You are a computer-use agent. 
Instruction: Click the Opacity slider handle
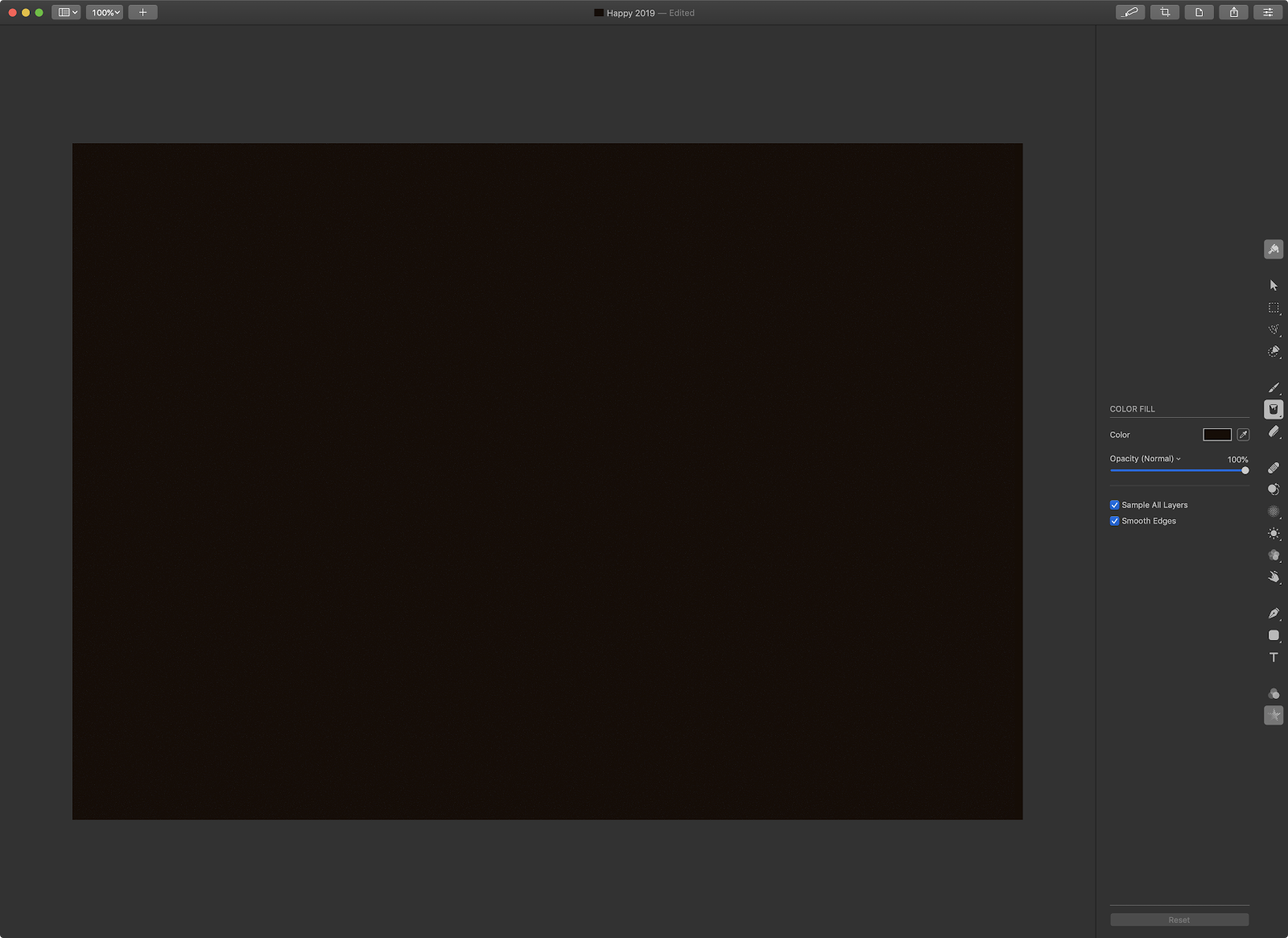[x=1245, y=470]
